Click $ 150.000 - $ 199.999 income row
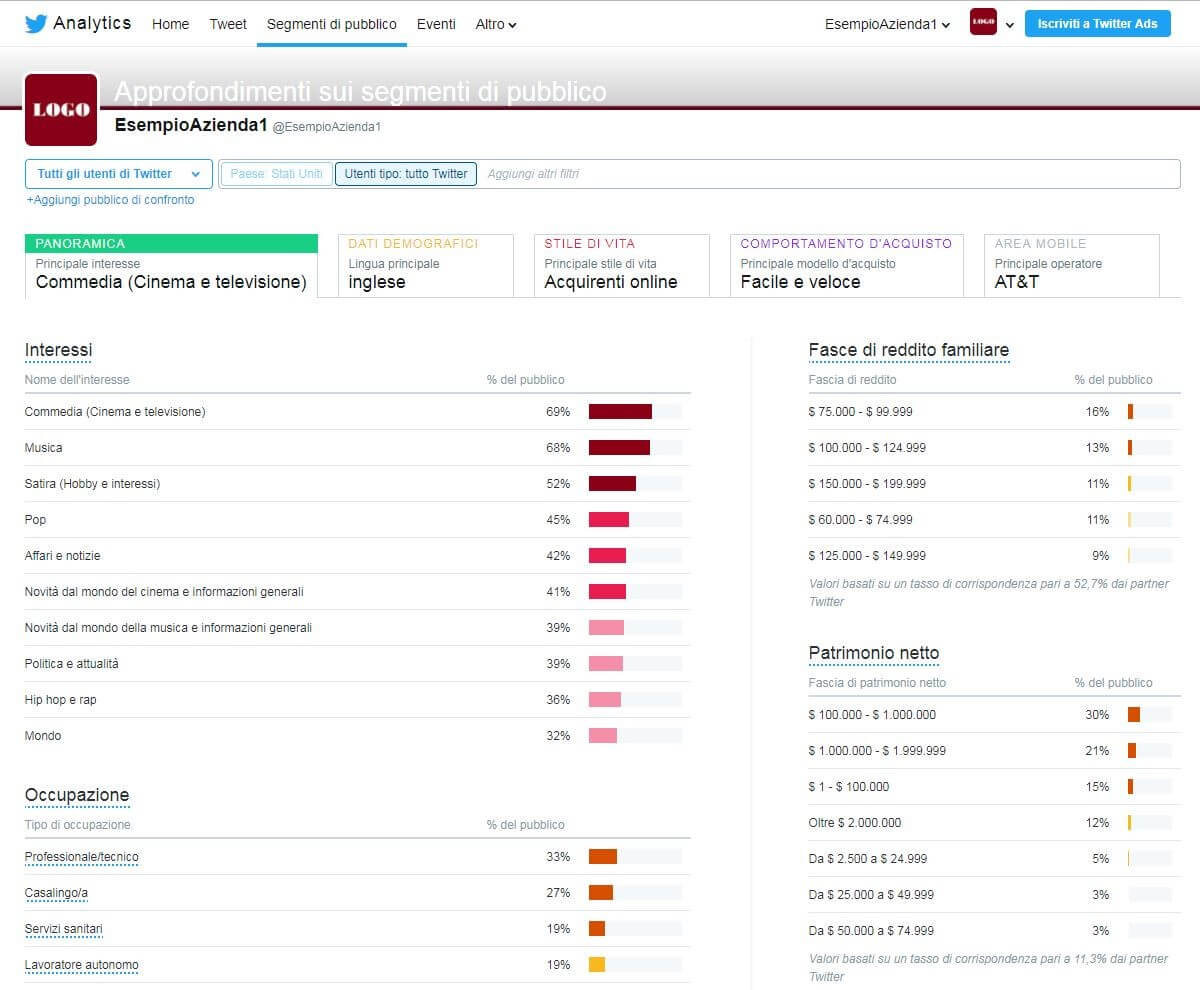Viewport: 1200px width, 990px height. [994, 484]
